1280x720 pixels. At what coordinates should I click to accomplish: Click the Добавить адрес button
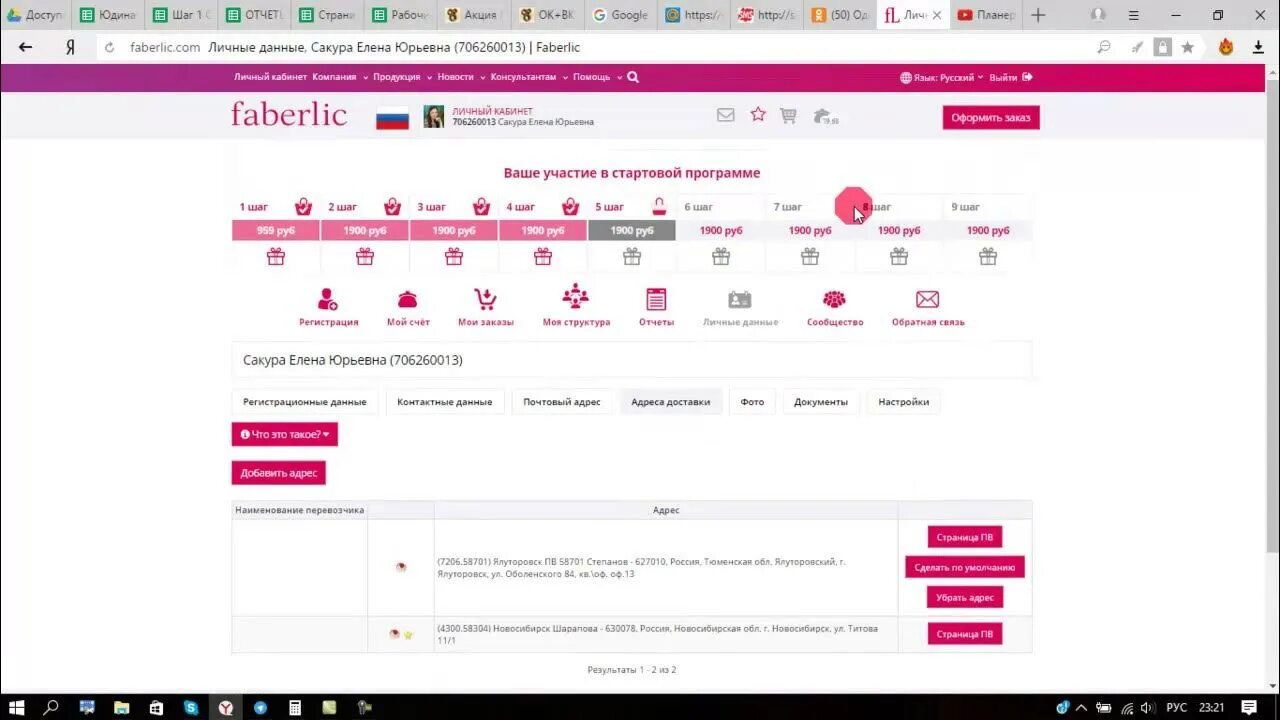point(279,473)
